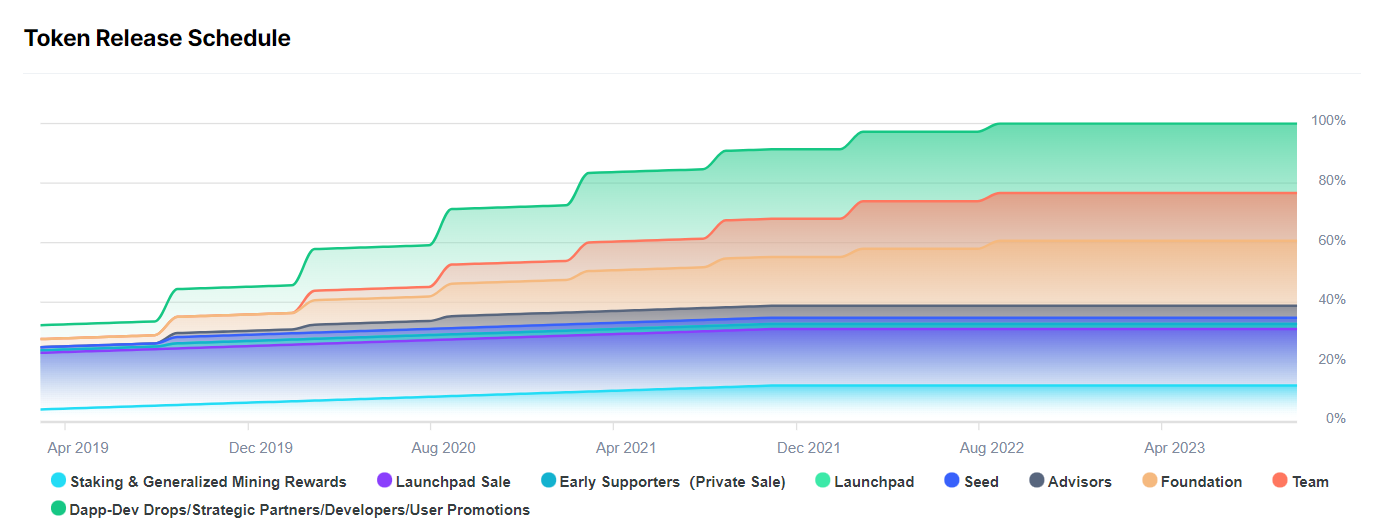Click the gray Advisors legend dot
Screen dimensions: 1394x527
click(x=1037, y=481)
